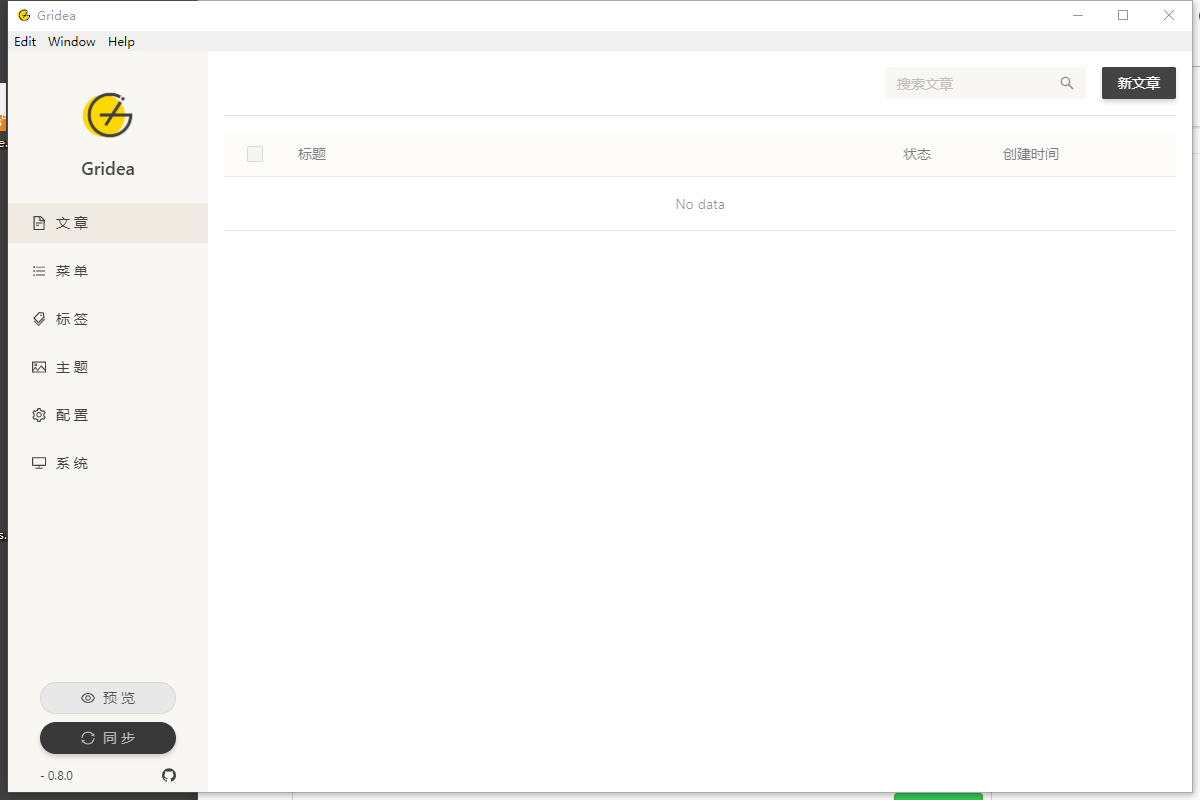The image size is (1200, 800).
Task: Sync the site with 同步 button
Action: click(x=107, y=738)
